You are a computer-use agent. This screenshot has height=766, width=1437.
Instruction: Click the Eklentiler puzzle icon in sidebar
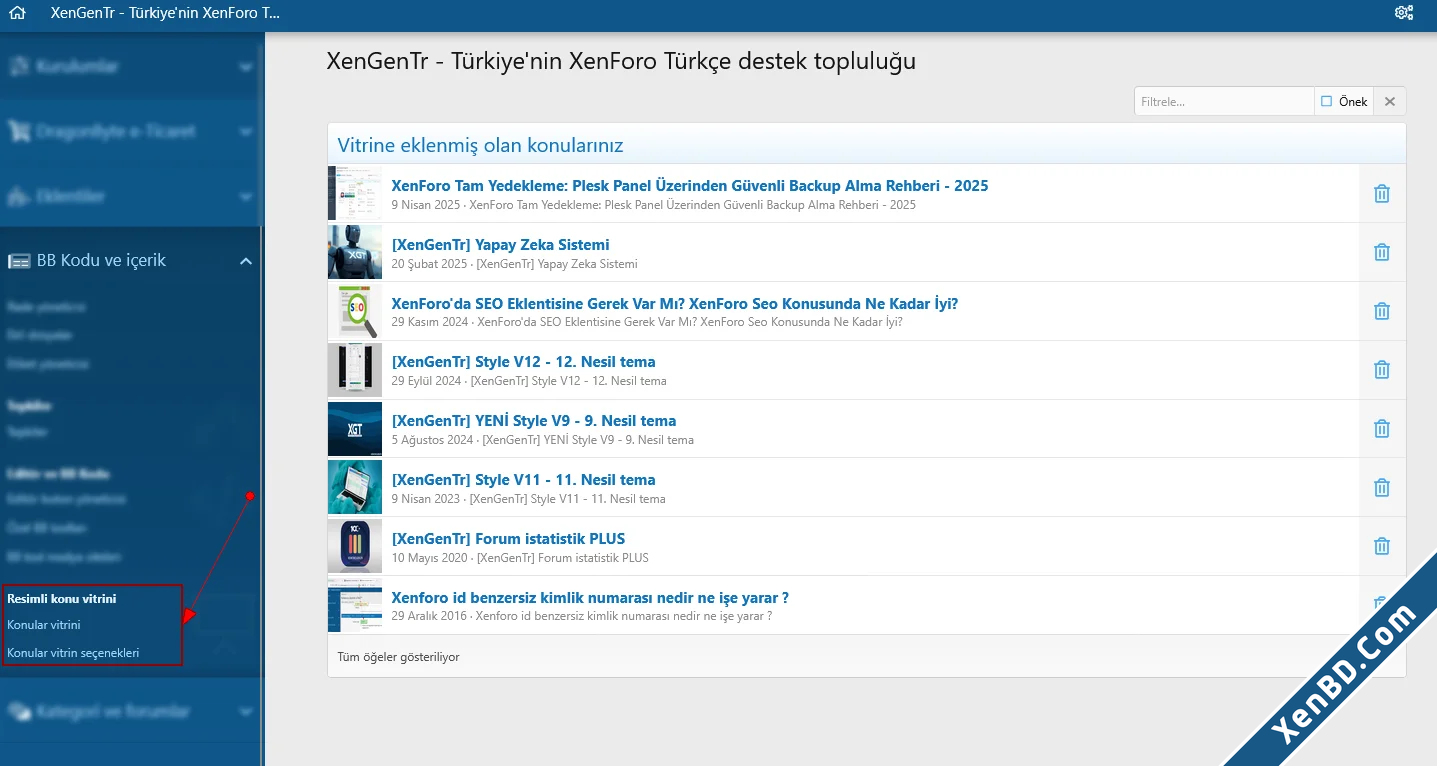(19, 196)
